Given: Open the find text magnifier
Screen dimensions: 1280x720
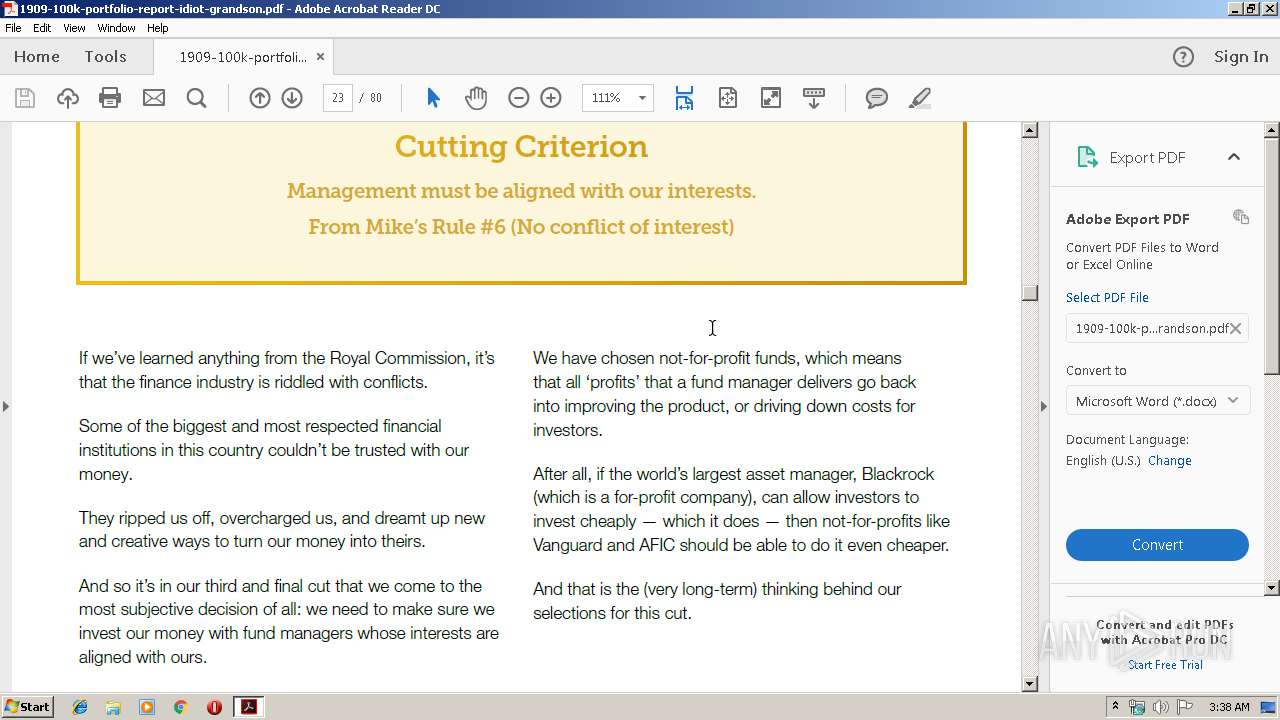Looking at the screenshot, I should 197,98.
